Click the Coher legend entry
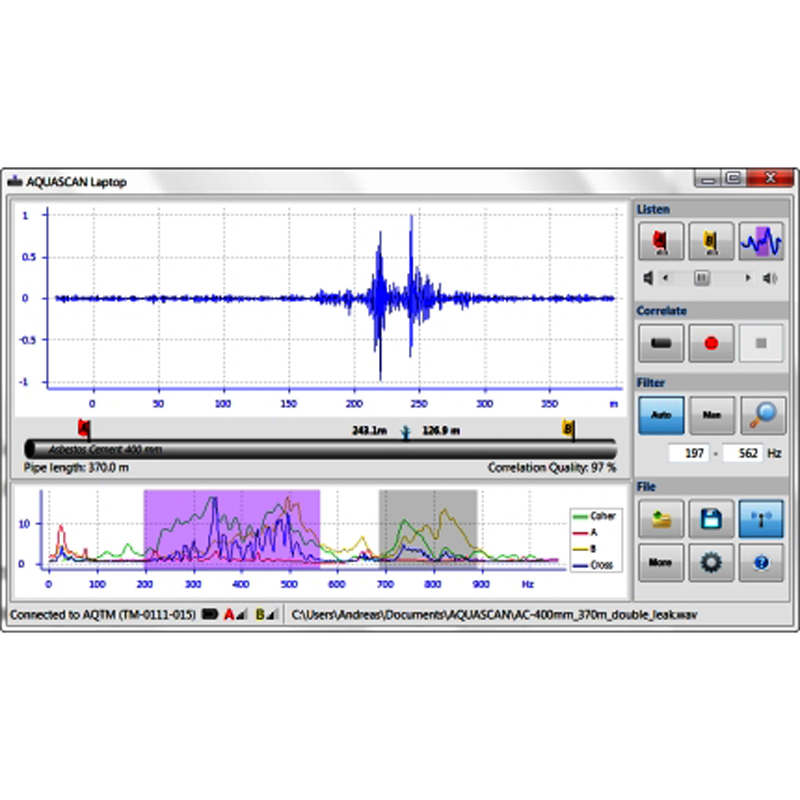 (595, 516)
